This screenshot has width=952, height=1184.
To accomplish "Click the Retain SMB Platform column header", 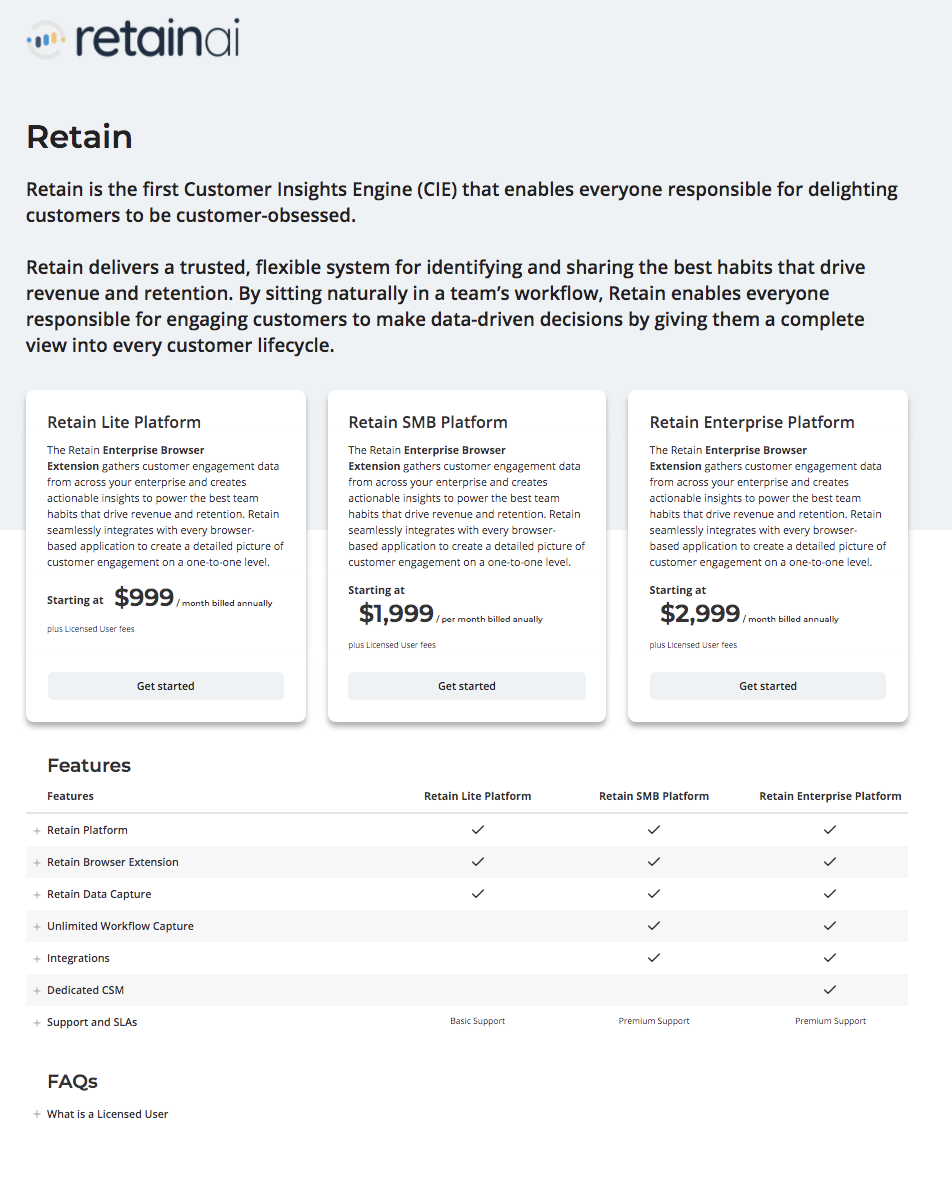I will (654, 796).
